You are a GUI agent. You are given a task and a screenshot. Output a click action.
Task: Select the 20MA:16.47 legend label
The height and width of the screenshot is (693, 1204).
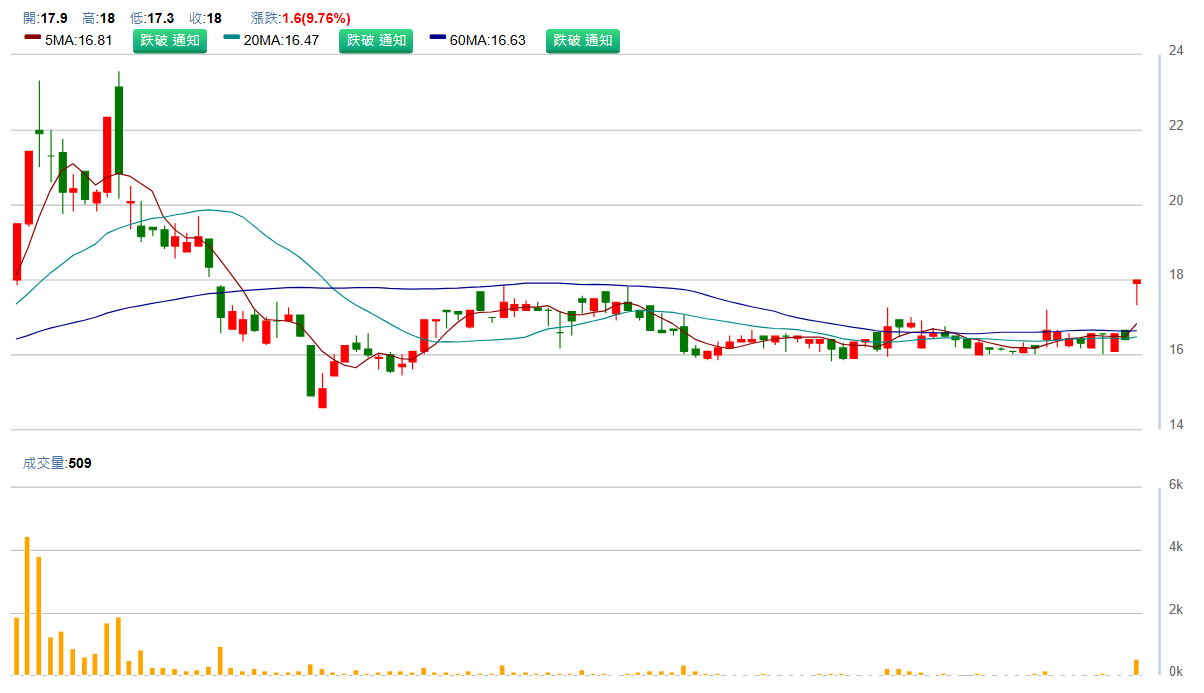(x=282, y=41)
